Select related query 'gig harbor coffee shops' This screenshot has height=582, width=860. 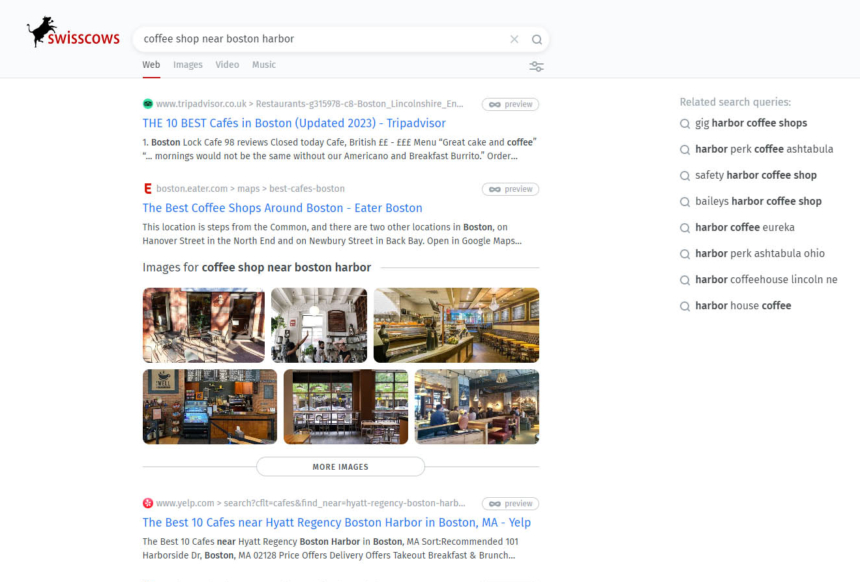pyautogui.click(x=750, y=123)
